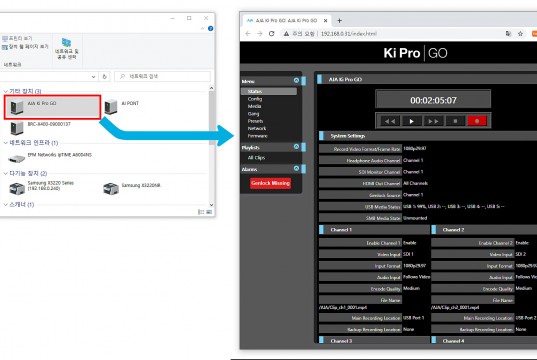Image resolution: width=537 pixels, height=360 pixels.
Task: Switch Explorer to details view icon
Action: point(201,212)
